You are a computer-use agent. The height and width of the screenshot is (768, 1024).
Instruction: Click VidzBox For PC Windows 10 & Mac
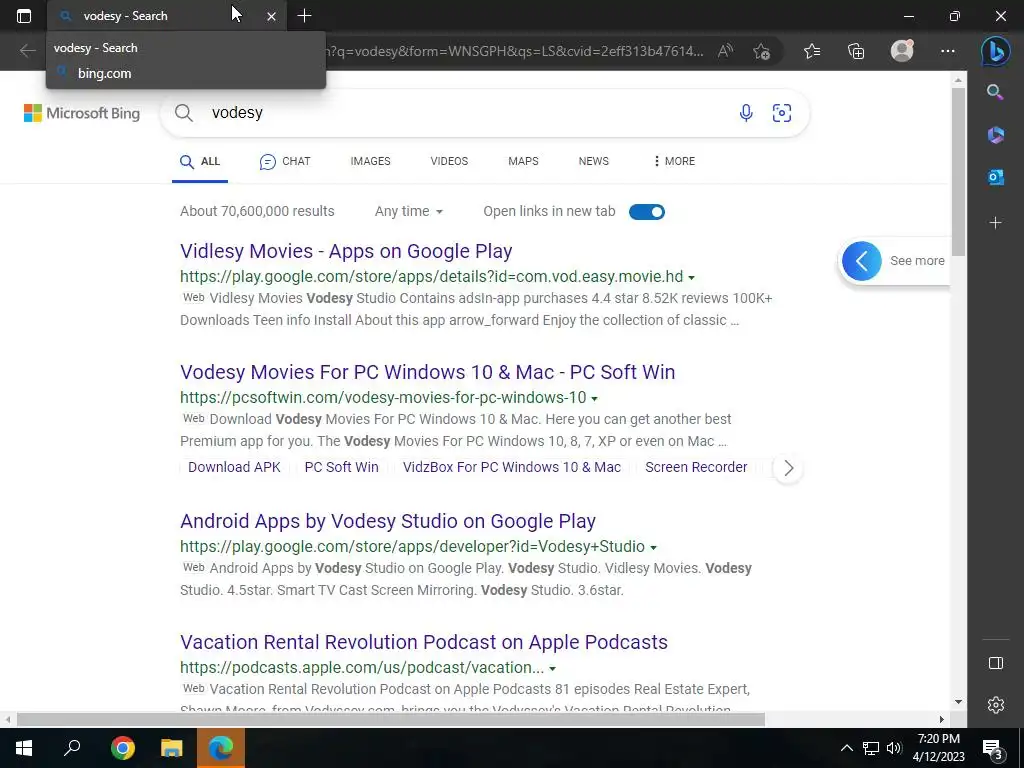512,467
